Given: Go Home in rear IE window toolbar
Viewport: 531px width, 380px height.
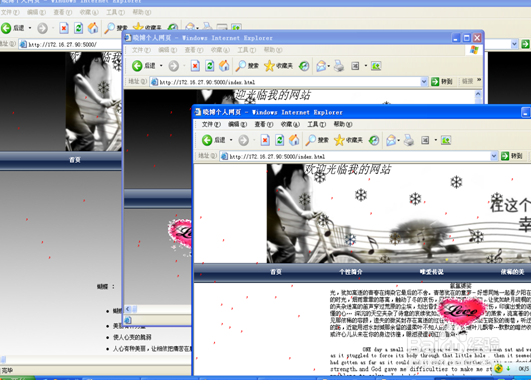Looking at the screenshot, I should click(x=93, y=28).
